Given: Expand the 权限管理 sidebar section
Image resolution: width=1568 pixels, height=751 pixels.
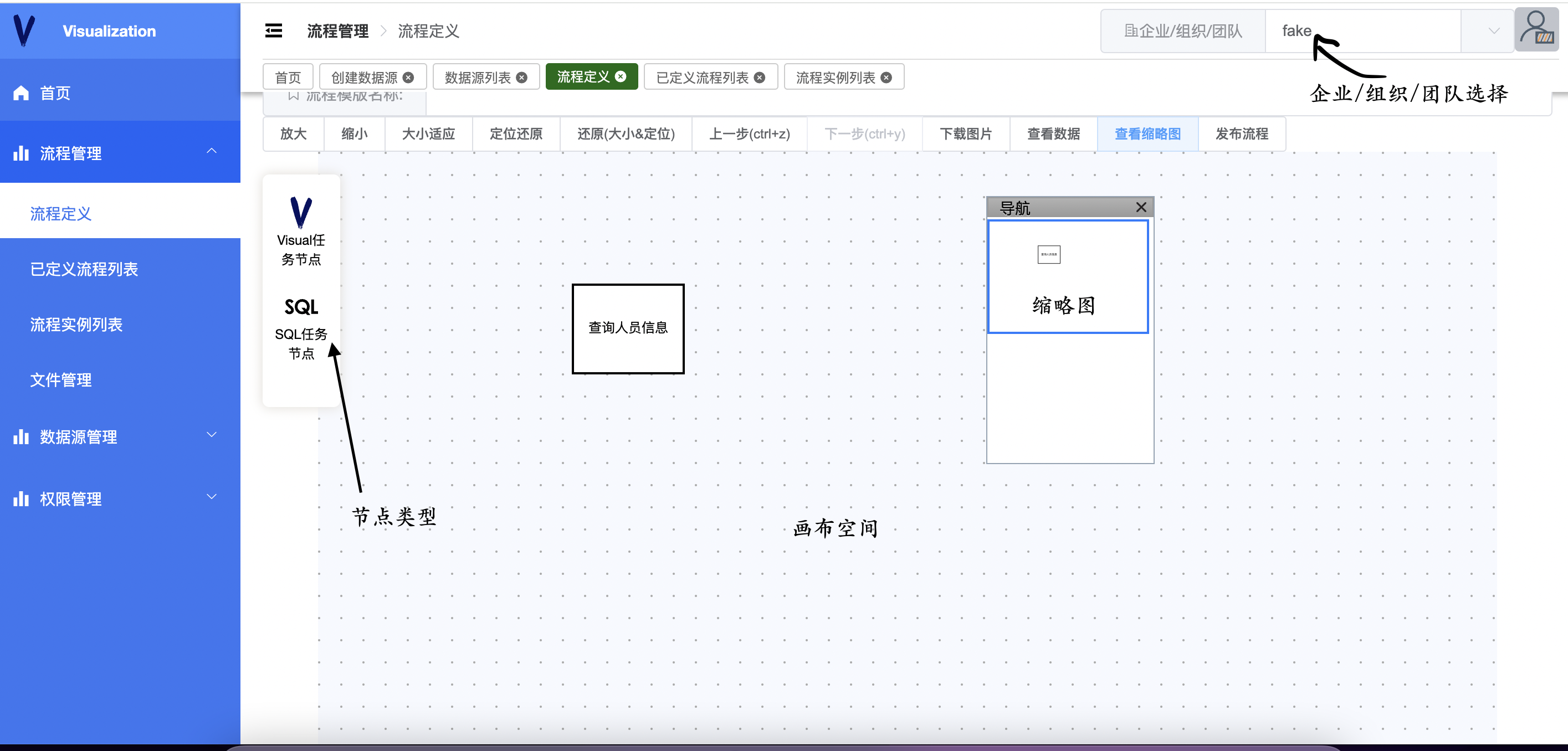Looking at the screenshot, I should [211, 497].
